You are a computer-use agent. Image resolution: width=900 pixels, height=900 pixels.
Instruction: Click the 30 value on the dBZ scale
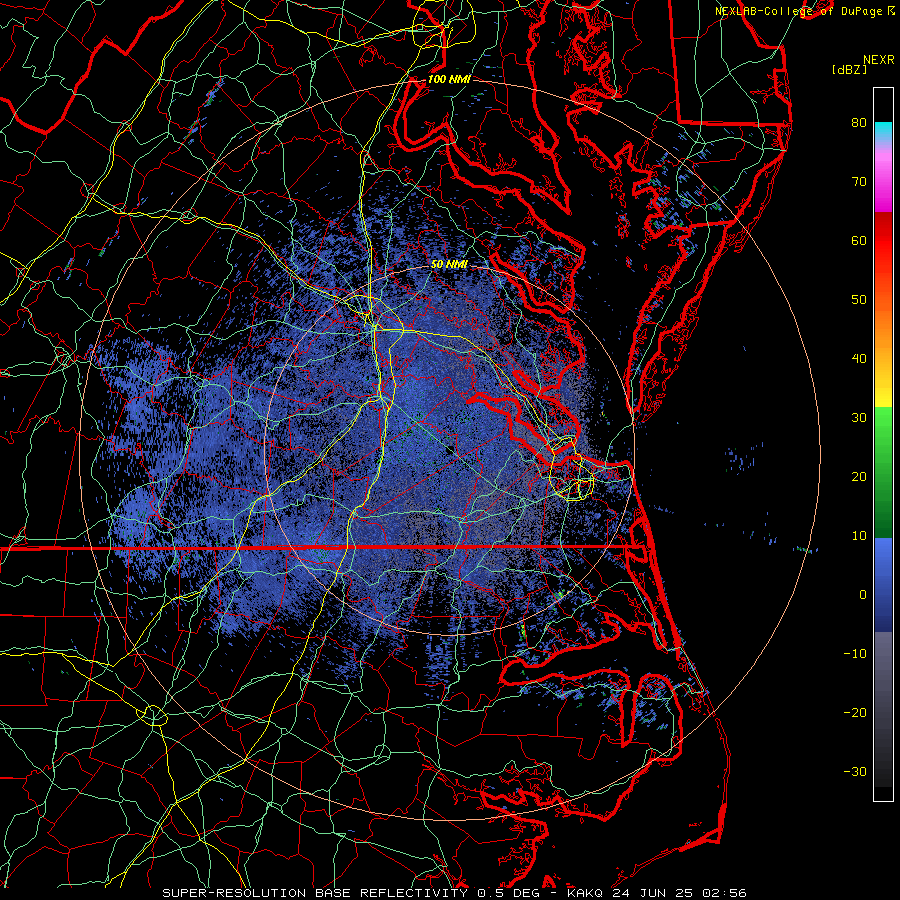pos(859,418)
